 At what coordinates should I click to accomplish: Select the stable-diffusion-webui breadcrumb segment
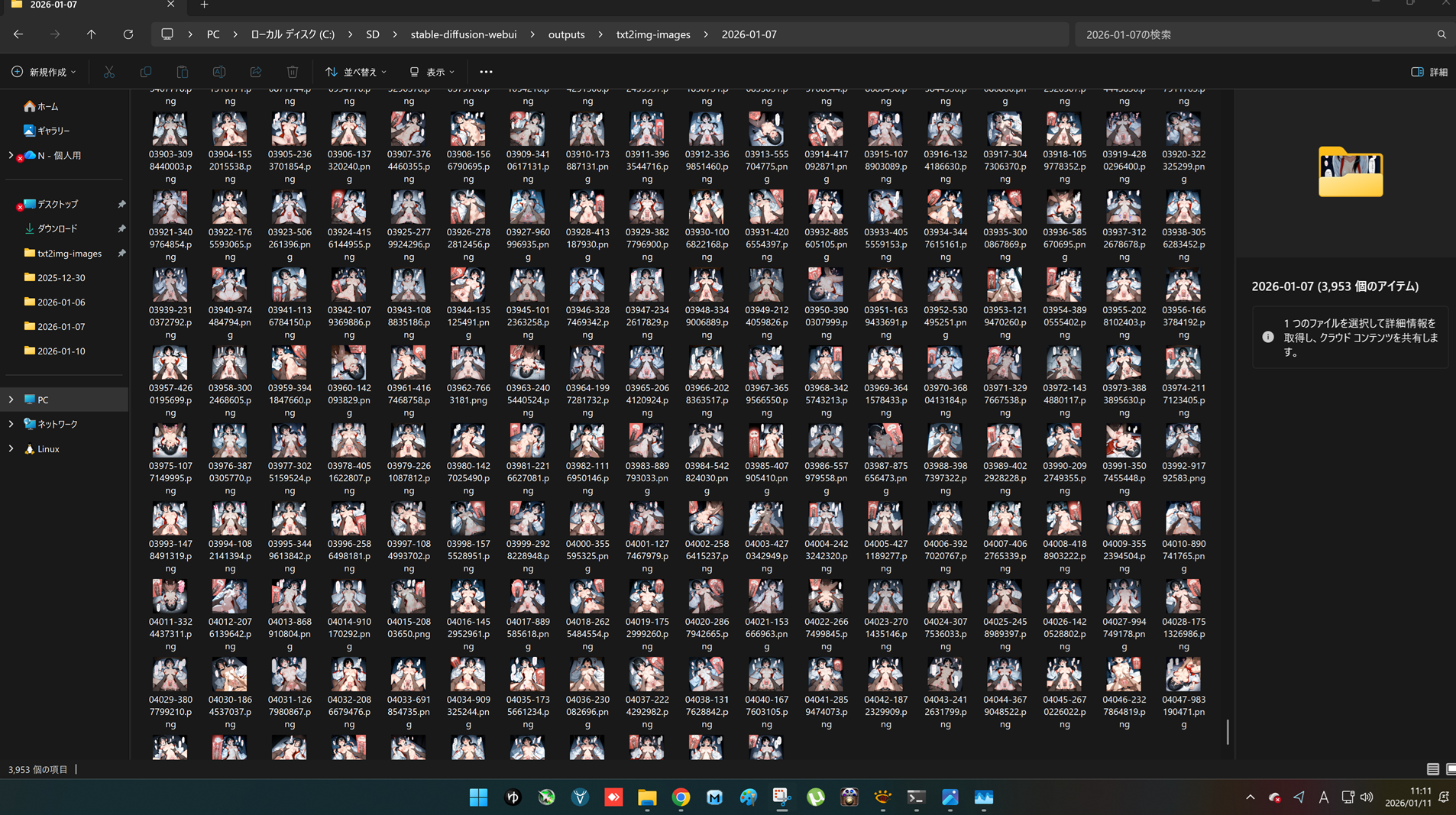(x=463, y=34)
